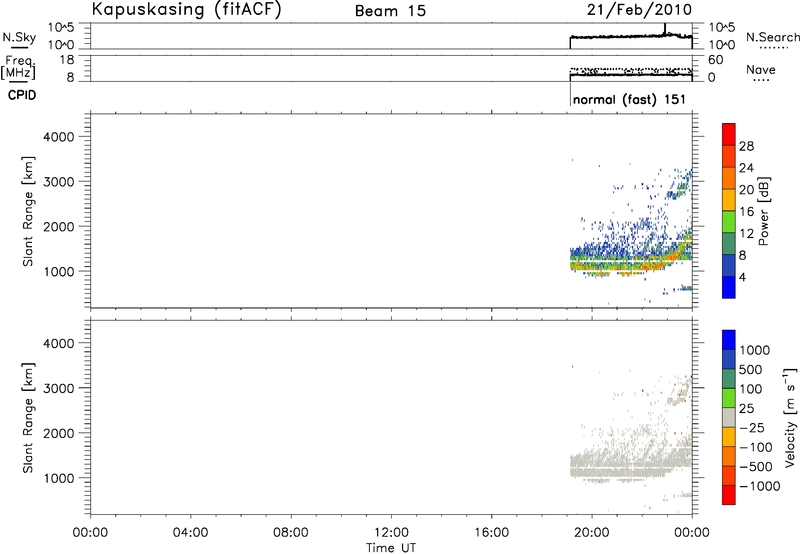The image size is (800, 554).
Task: Click the "Nave" legend label
Action: click(761, 70)
